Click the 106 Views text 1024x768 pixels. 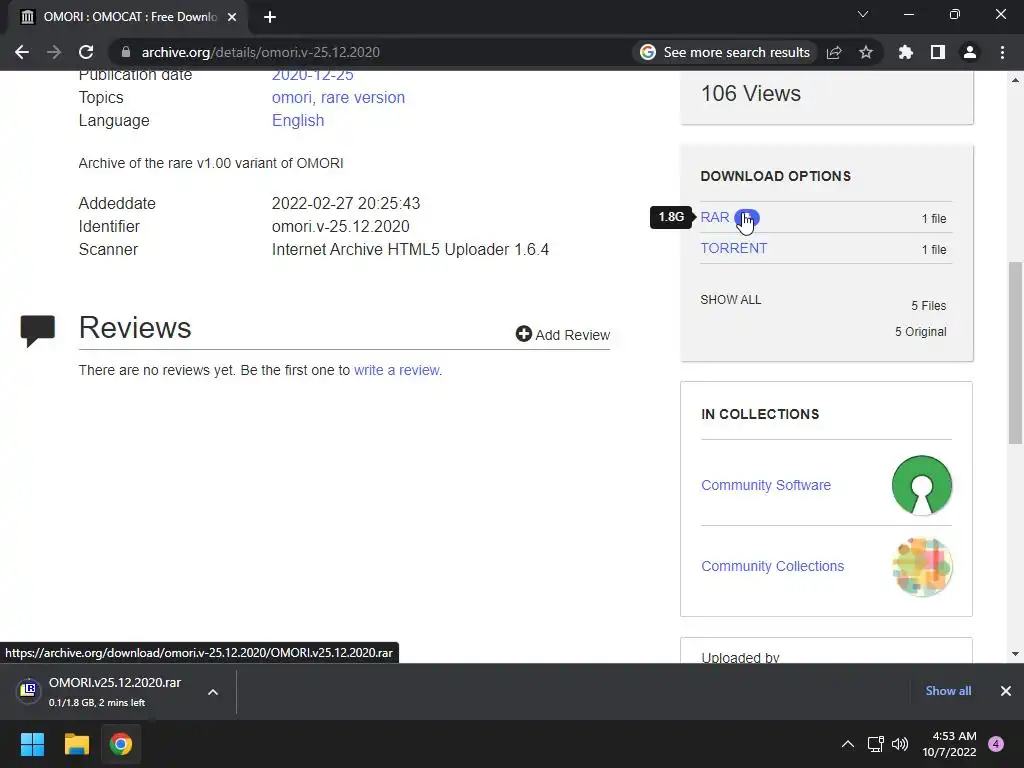pyautogui.click(x=750, y=93)
